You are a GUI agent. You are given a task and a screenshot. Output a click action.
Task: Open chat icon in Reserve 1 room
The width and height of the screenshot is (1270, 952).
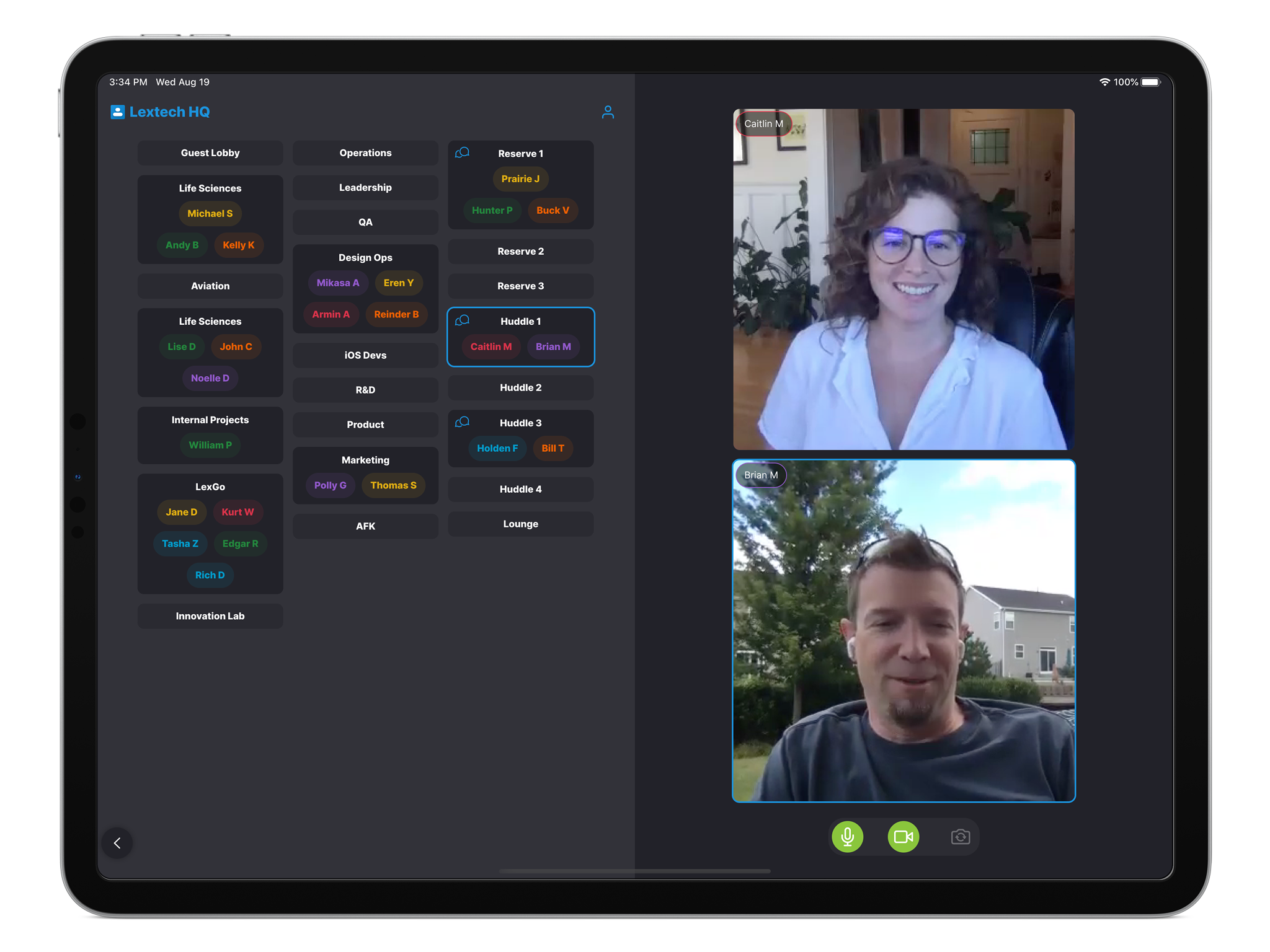(x=462, y=152)
